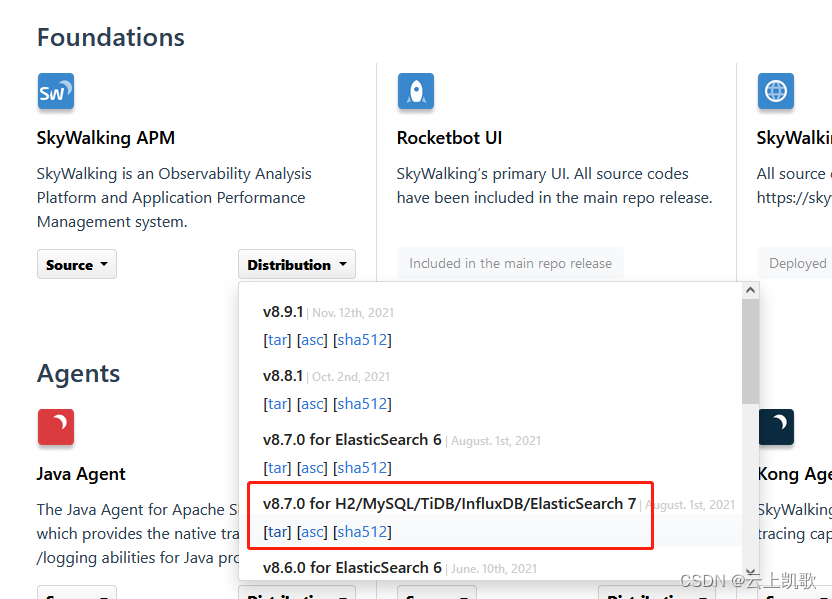The height and width of the screenshot is (599, 832).
Task: Select 'v8.7.0 for ElasticSearch 6' heading
Action: click(352, 440)
